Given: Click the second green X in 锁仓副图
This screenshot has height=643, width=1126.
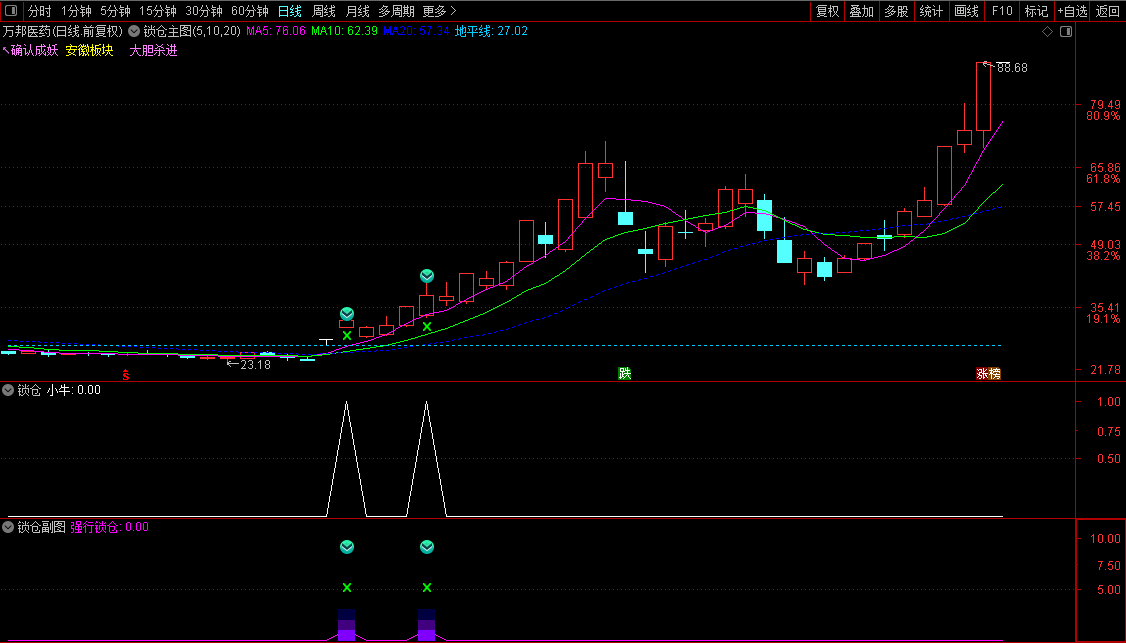Looking at the screenshot, I should 427,588.
